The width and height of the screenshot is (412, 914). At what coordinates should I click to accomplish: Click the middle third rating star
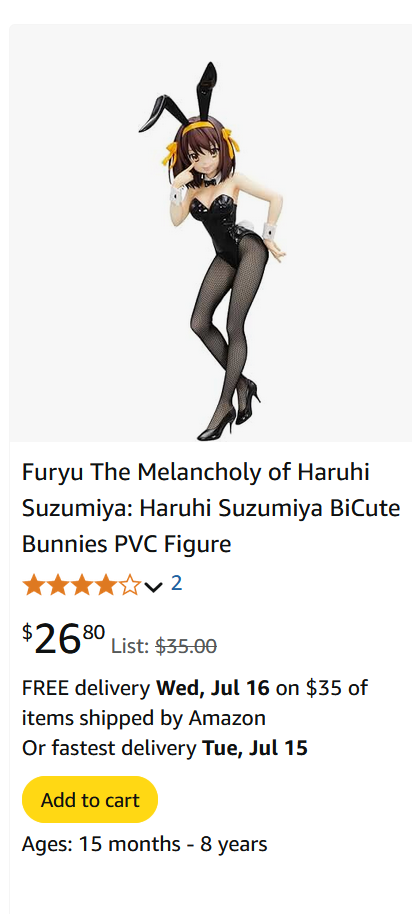[x=82, y=585]
